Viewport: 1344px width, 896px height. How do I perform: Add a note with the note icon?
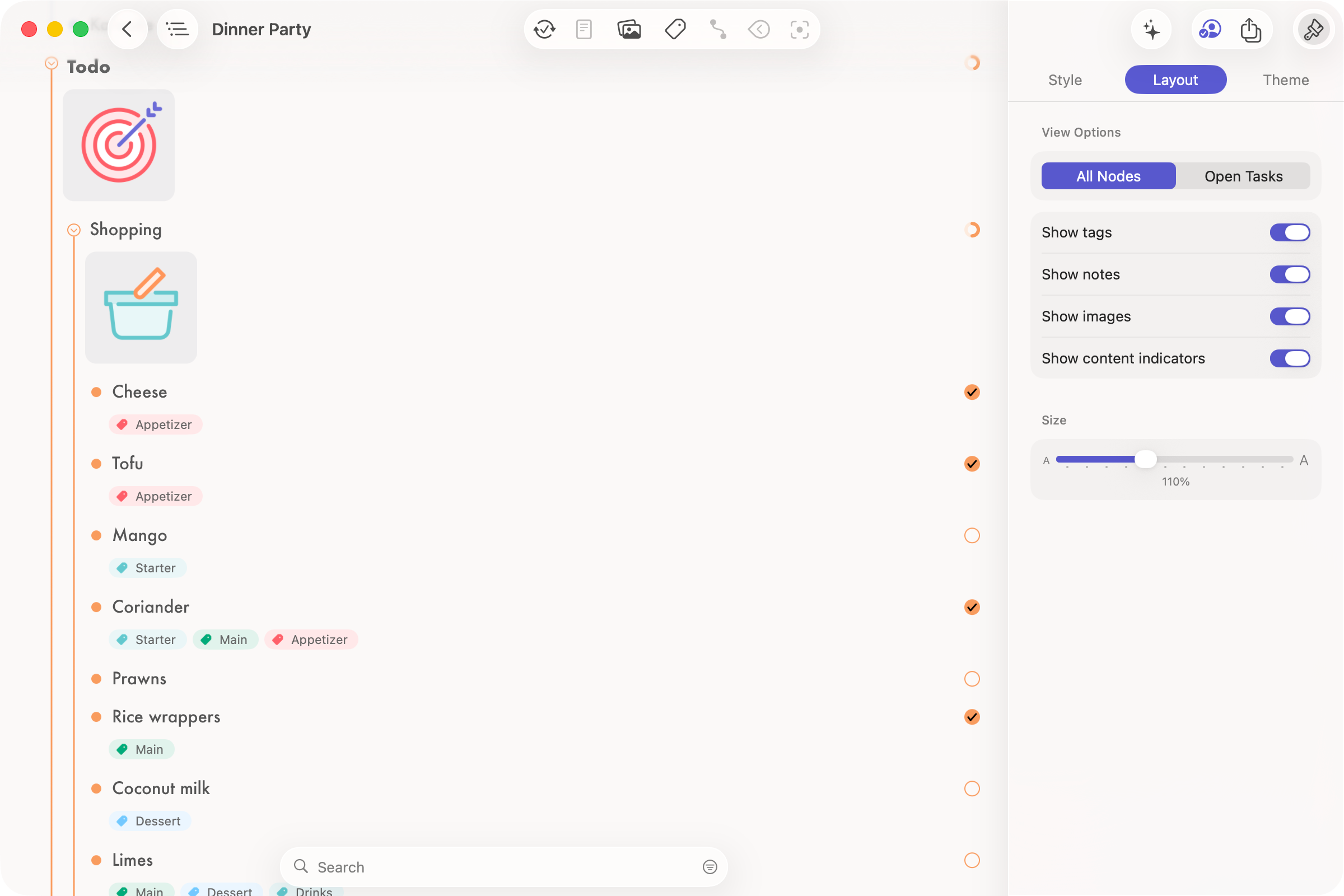[x=584, y=29]
